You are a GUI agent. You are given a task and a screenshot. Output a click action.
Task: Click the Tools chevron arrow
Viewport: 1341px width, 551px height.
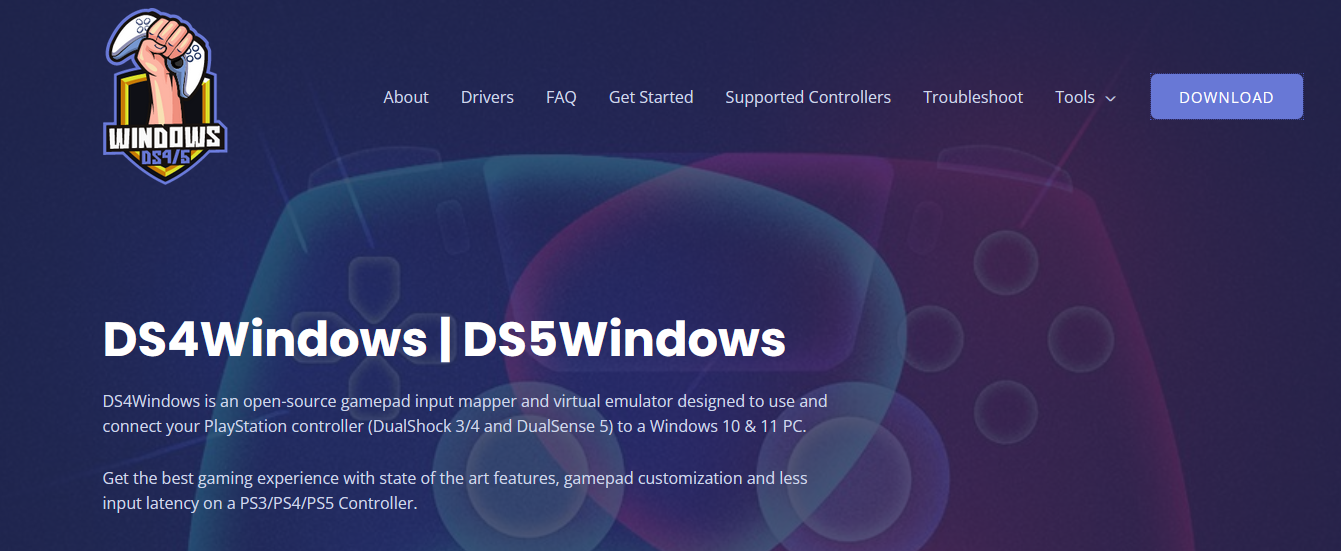(1110, 98)
